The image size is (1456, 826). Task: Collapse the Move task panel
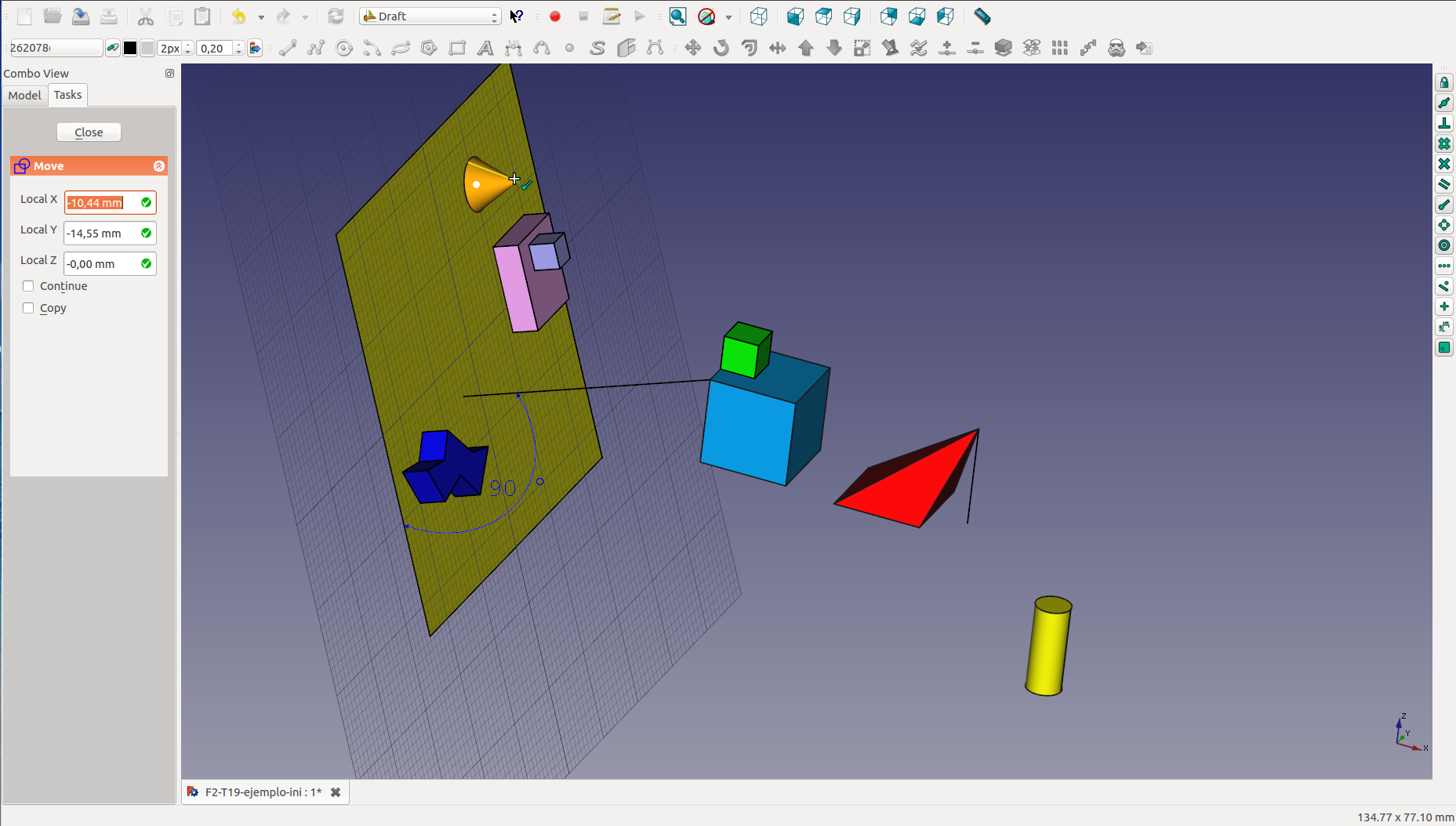158,166
